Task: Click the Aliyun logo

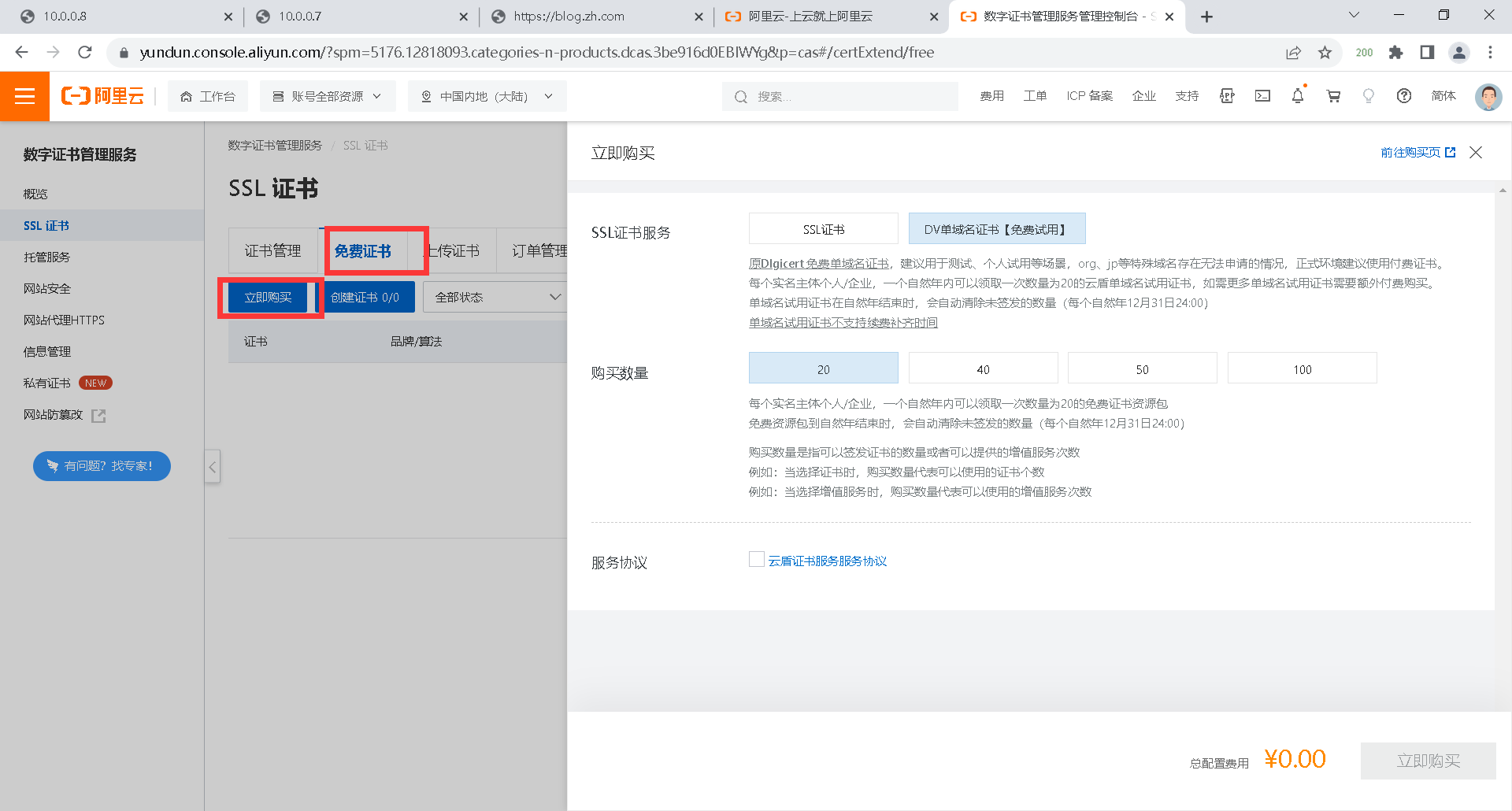Action: [103, 96]
